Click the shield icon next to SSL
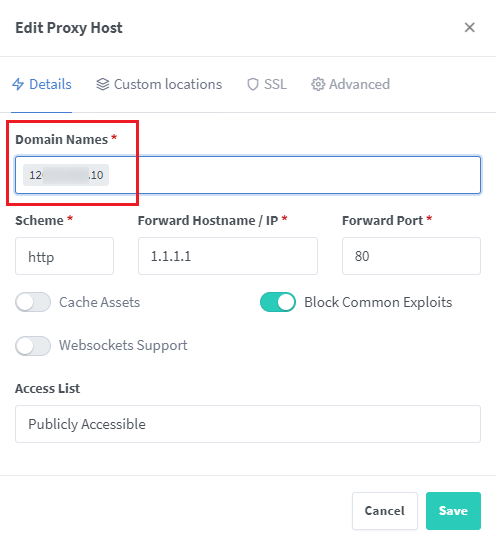 point(253,84)
